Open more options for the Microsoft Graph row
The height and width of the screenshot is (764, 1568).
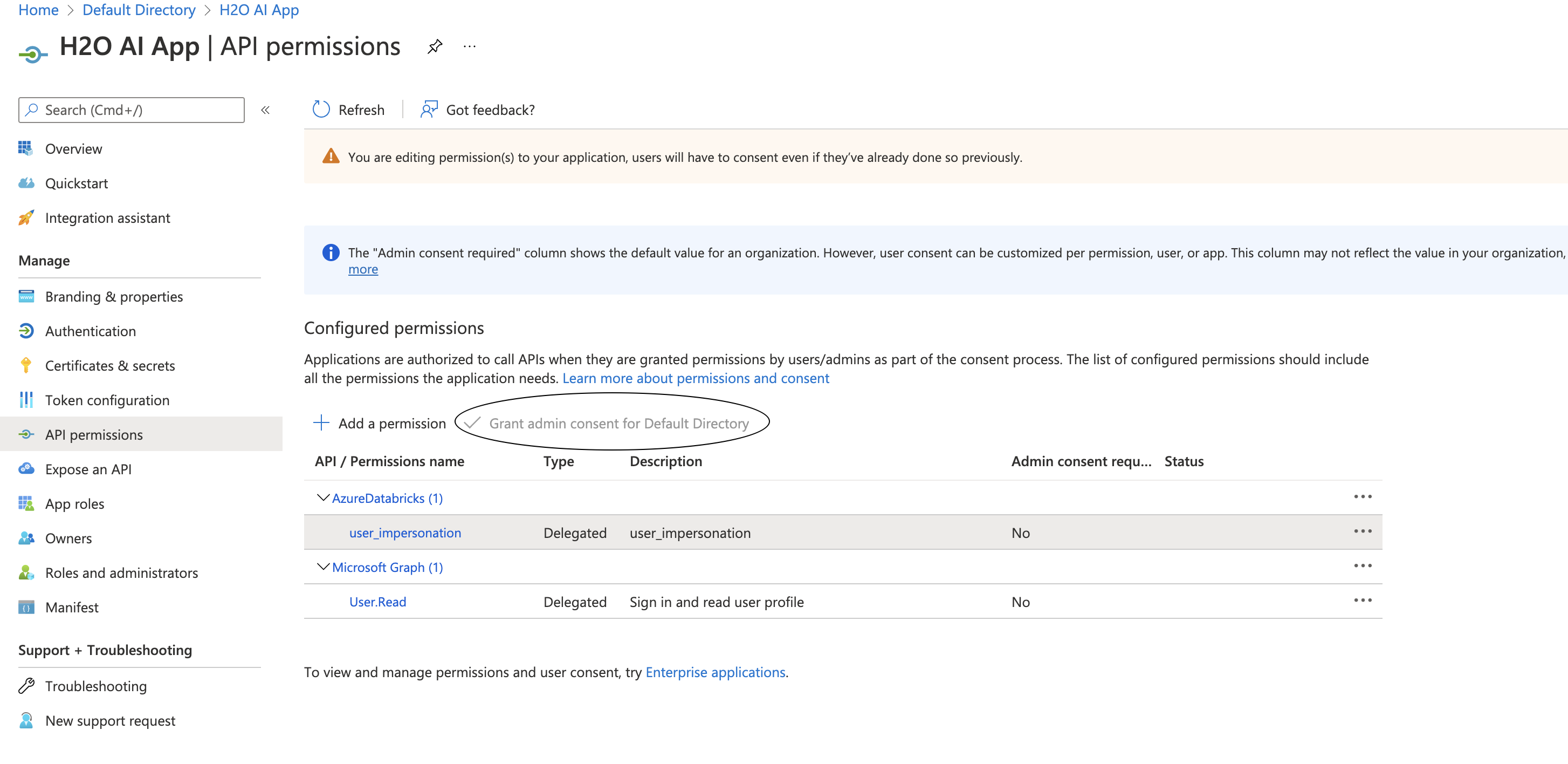1363,566
